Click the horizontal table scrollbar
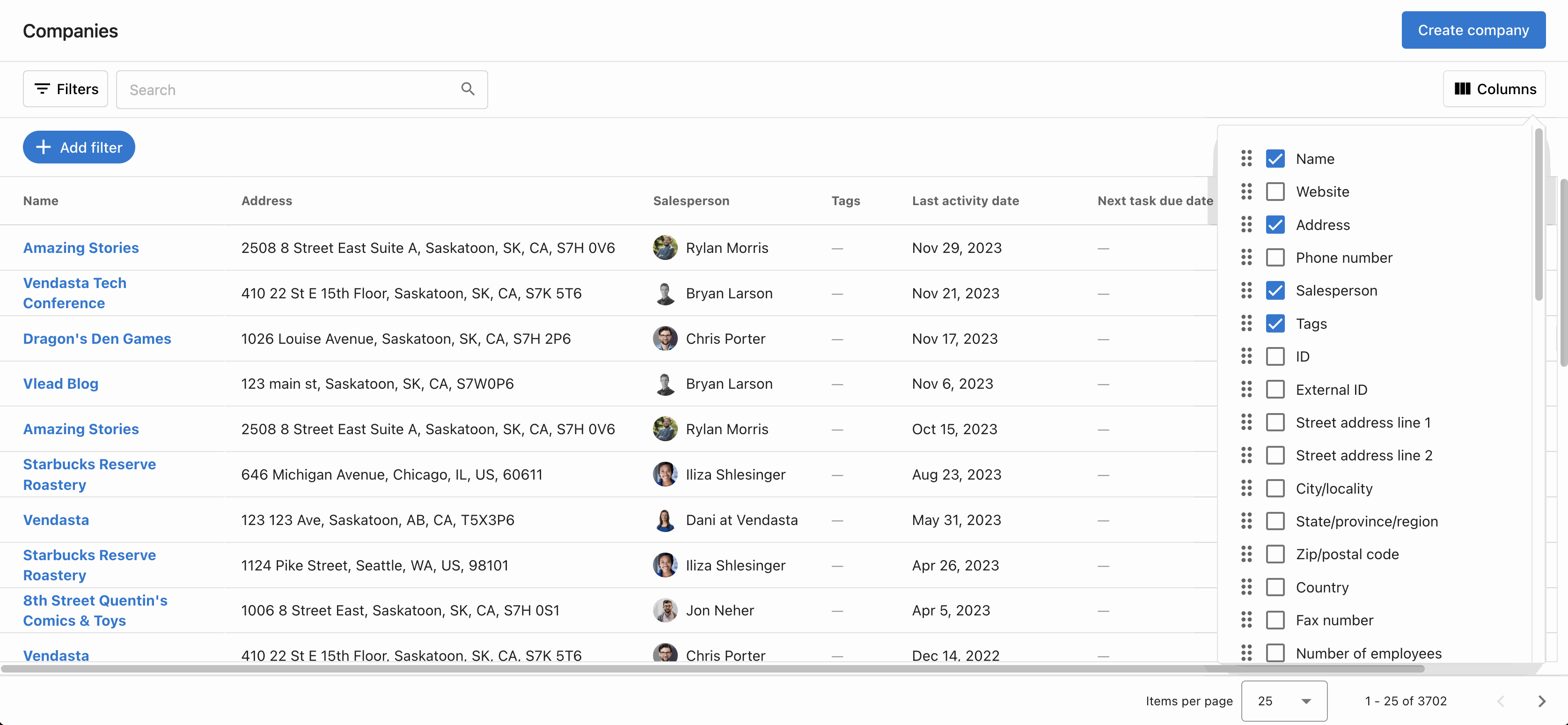 click(x=712, y=668)
